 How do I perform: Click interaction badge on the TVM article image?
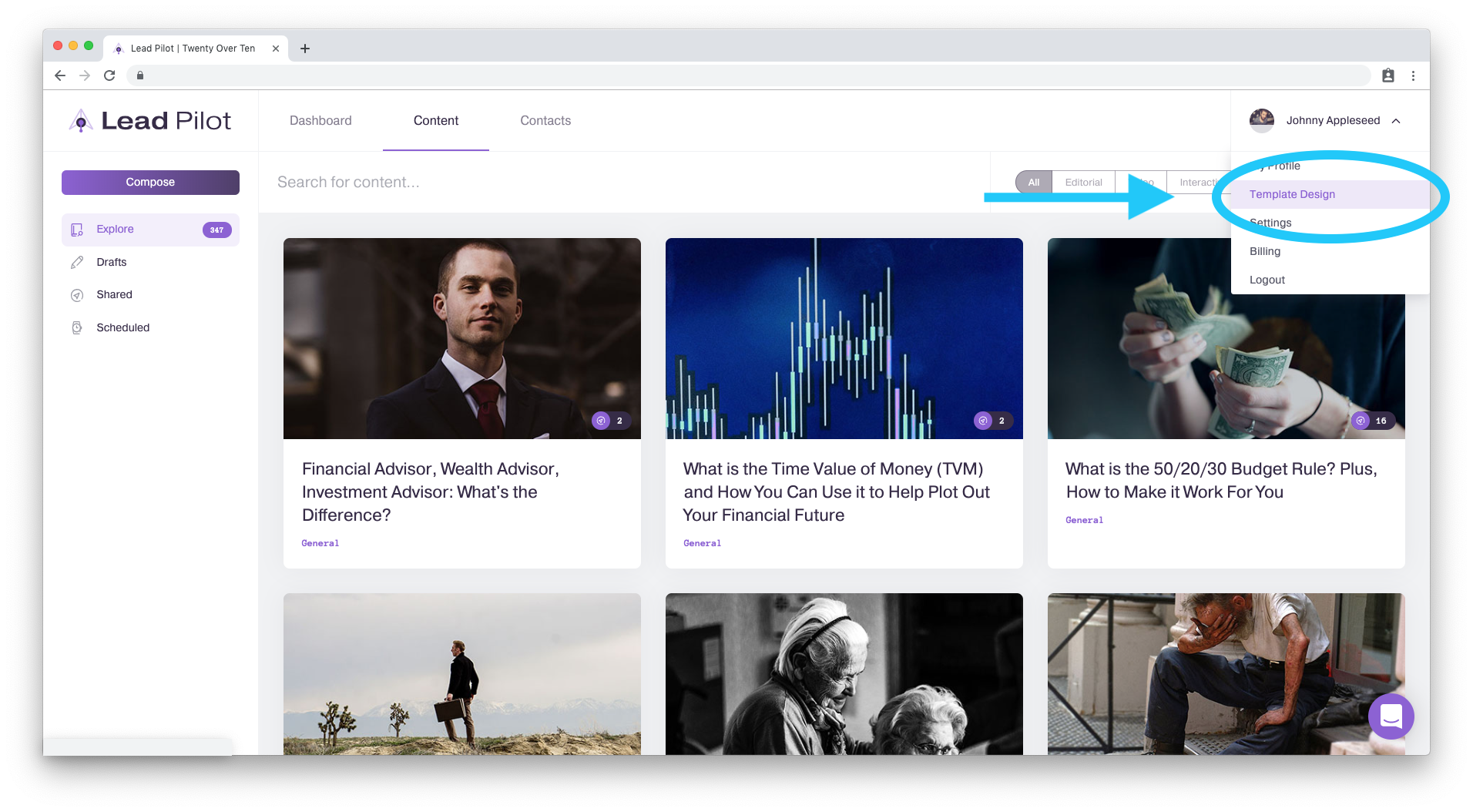[992, 421]
